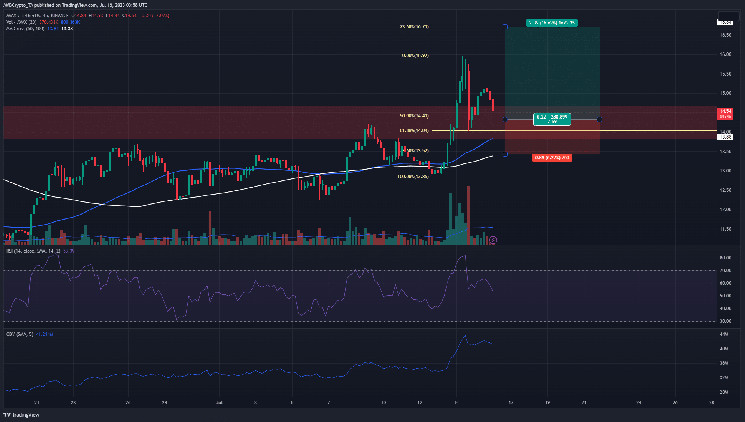Screen dimensions: 745x422
Task: Click the moving average legend under the Vol legend
Action: point(39,29)
